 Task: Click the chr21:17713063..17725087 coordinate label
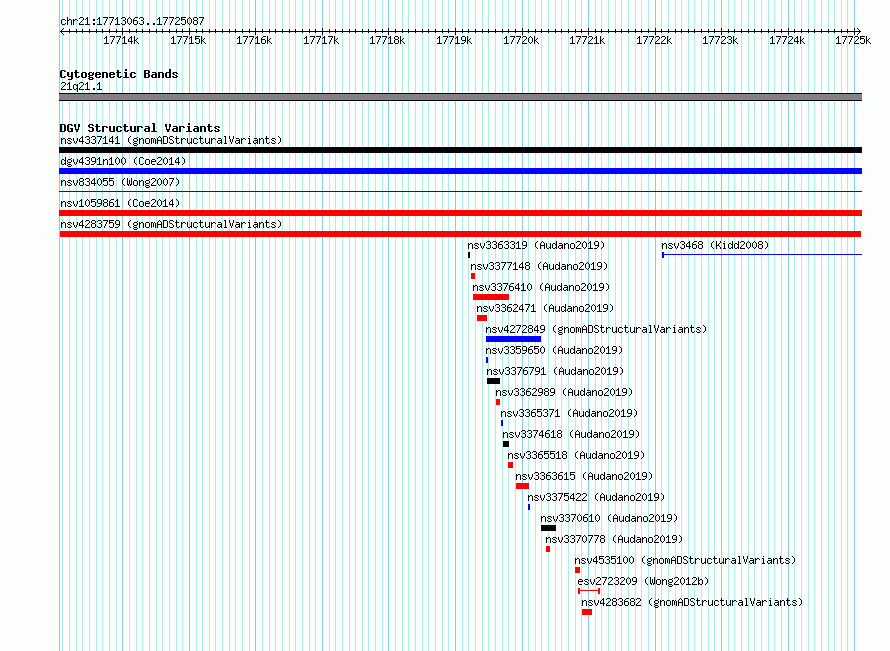[132, 21]
